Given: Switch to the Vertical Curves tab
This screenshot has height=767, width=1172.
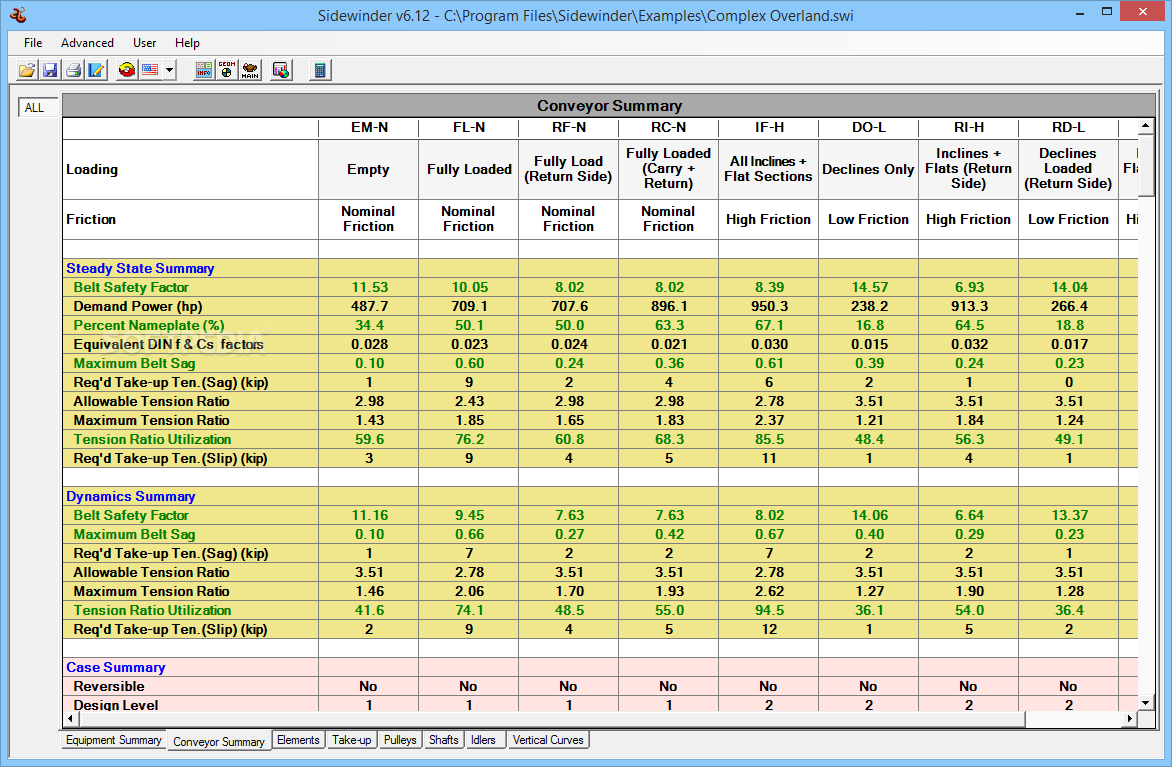Looking at the screenshot, I should (x=548, y=740).
